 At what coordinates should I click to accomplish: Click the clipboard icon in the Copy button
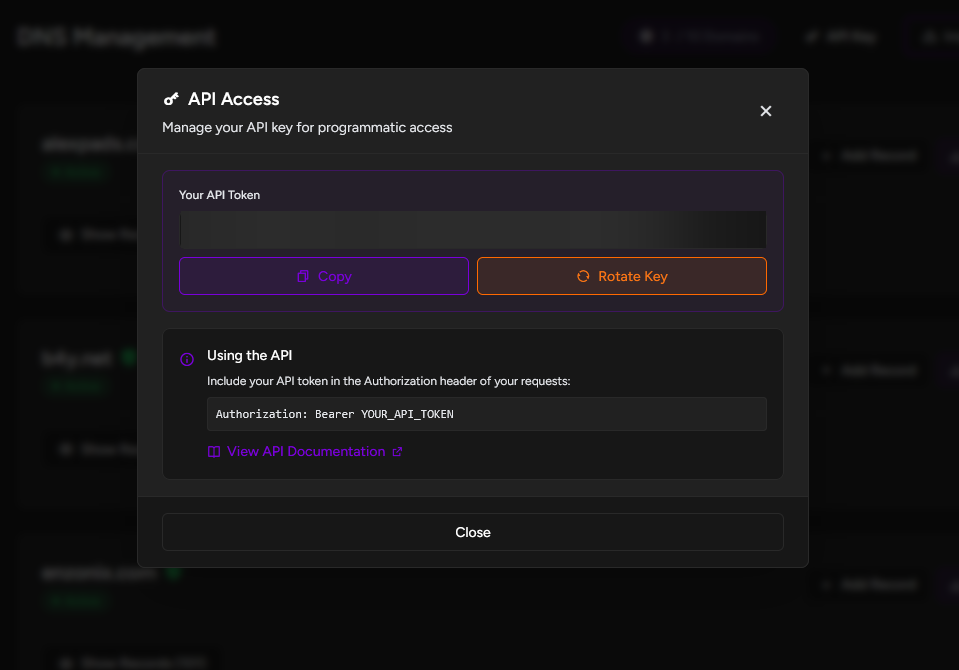pyautogui.click(x=303, y=276)
